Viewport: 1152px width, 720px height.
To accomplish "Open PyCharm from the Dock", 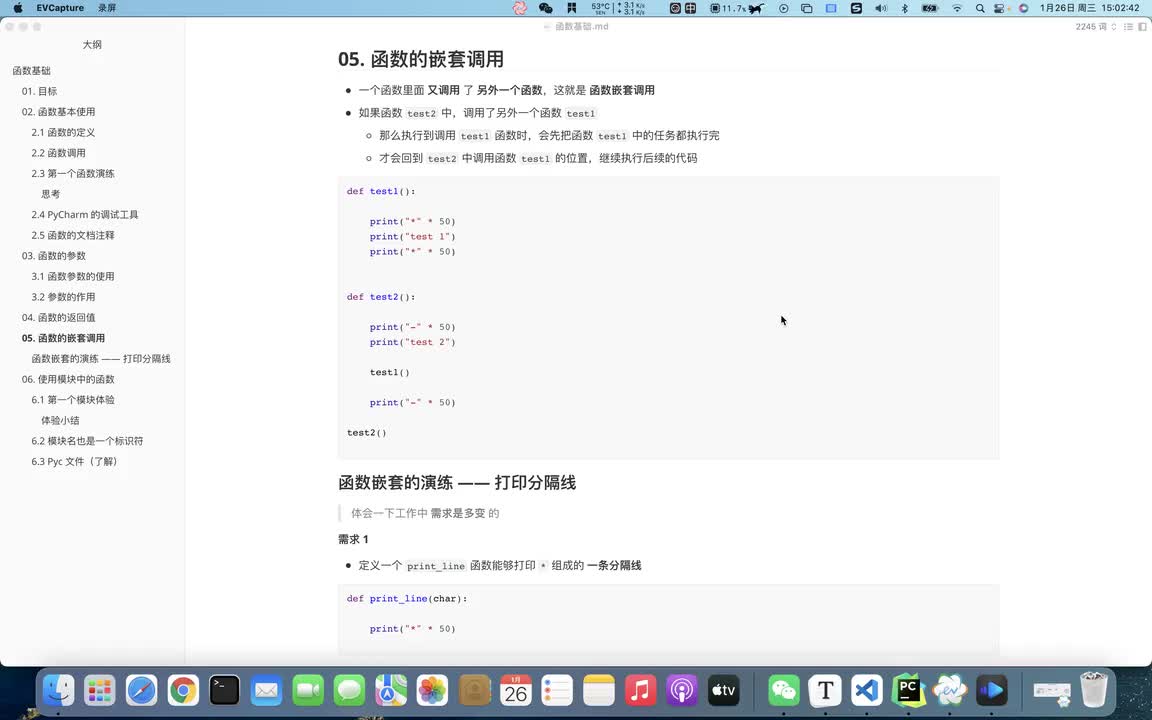I will point(909,691).
